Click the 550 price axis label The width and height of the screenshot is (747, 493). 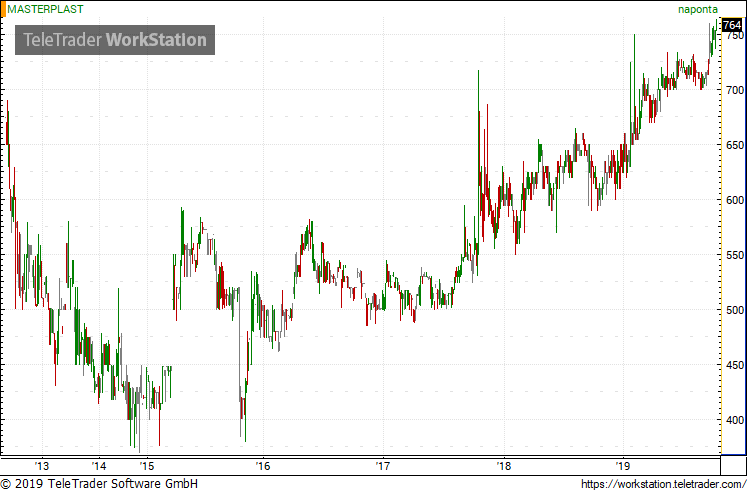(x=735, y=255)
